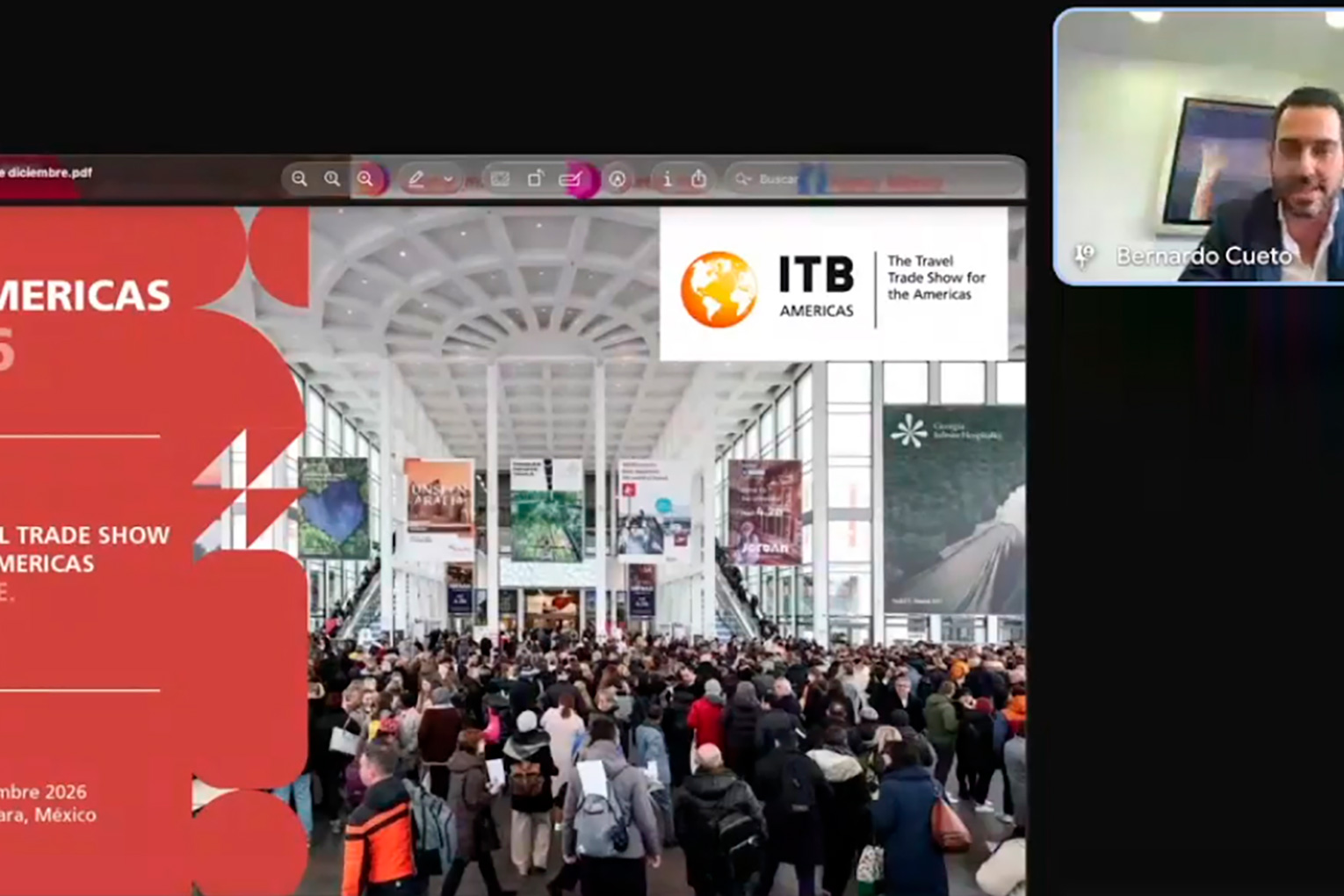Image resolution: width=1344 pixels, height=896 pixels.
Task: Zoom in using the plus magnifier
Action: 365,179
